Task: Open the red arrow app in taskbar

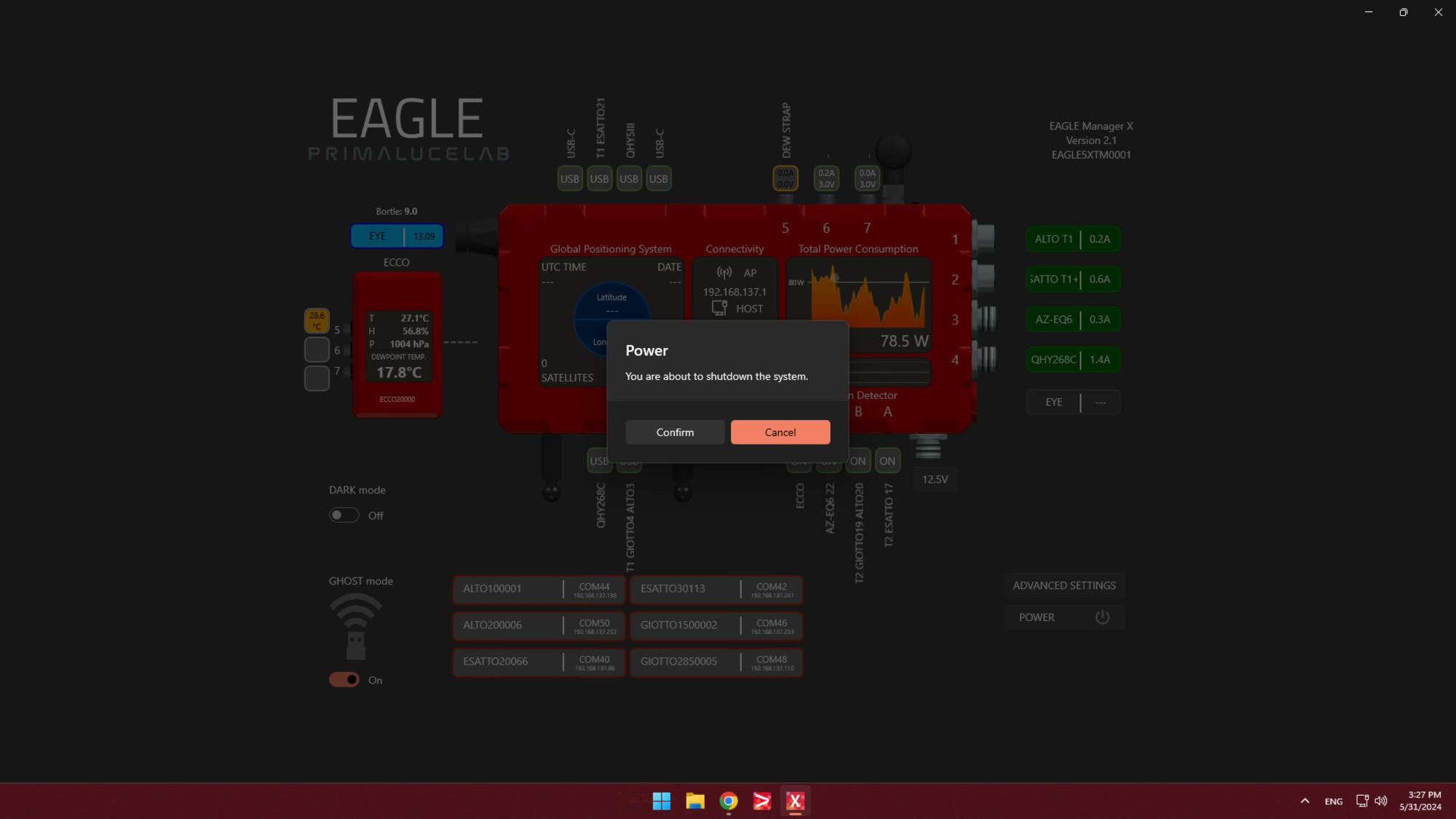Action: (x=761, y=801)
